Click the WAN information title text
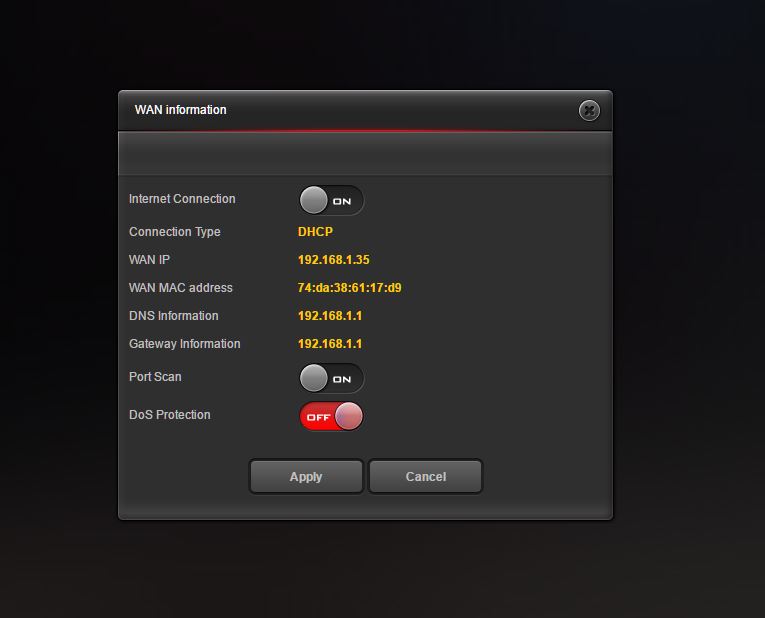The height and width of the screenshot is (618, 765). pos(181,110)
